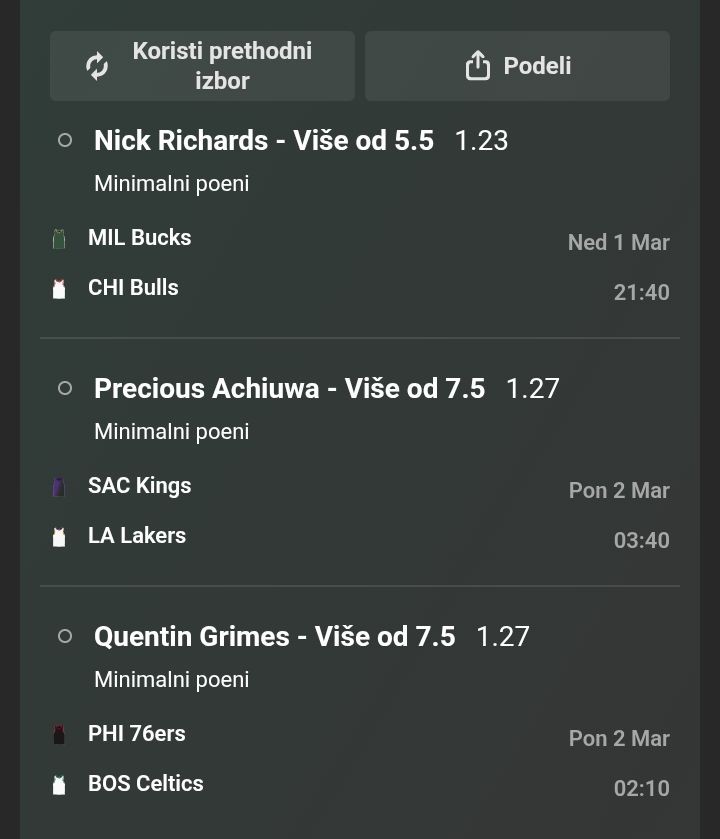This screenshot has height=839, width=720.
Task: Click the BOS Celtics team name
Action: 145,784
